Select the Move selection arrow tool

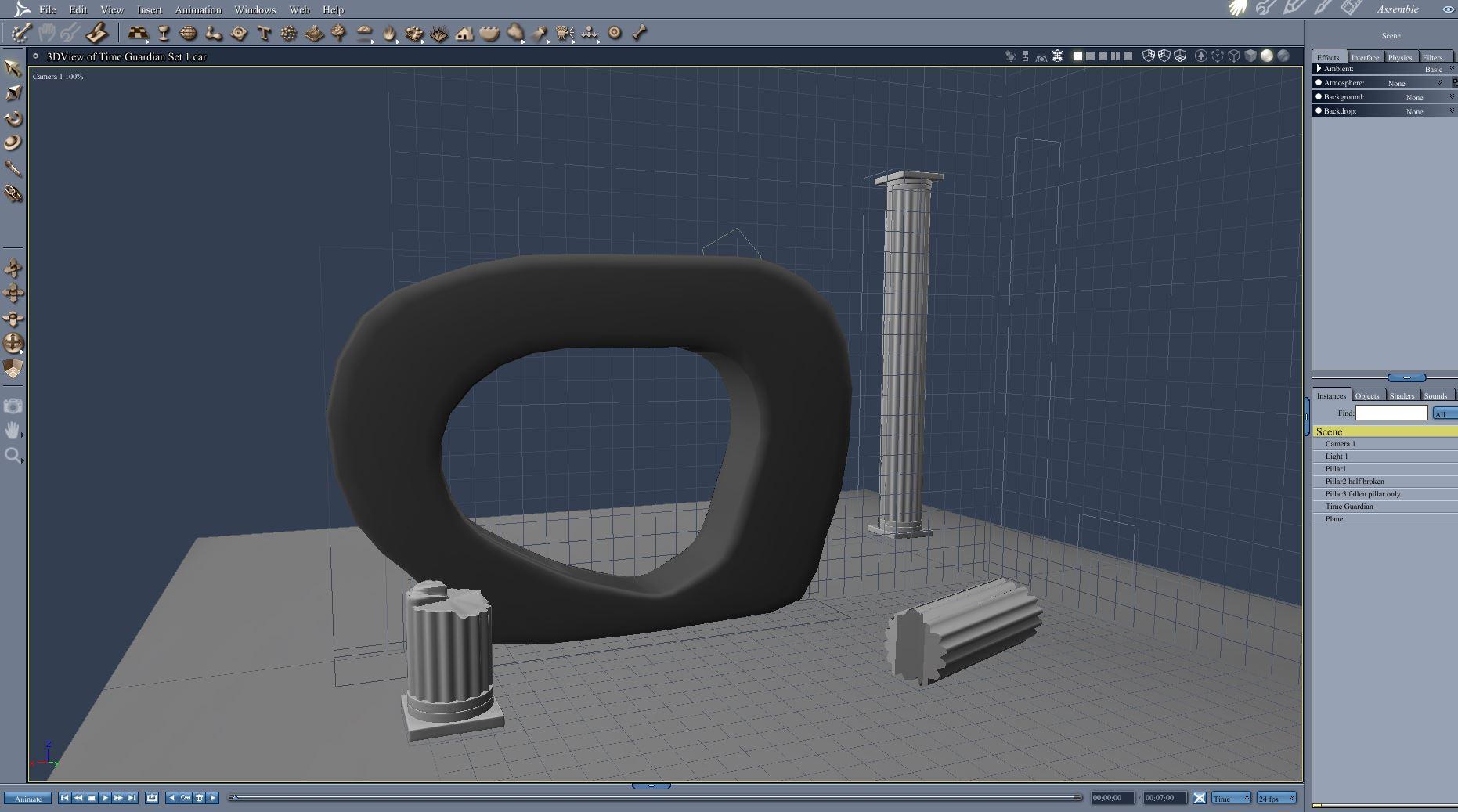[13, 68]
